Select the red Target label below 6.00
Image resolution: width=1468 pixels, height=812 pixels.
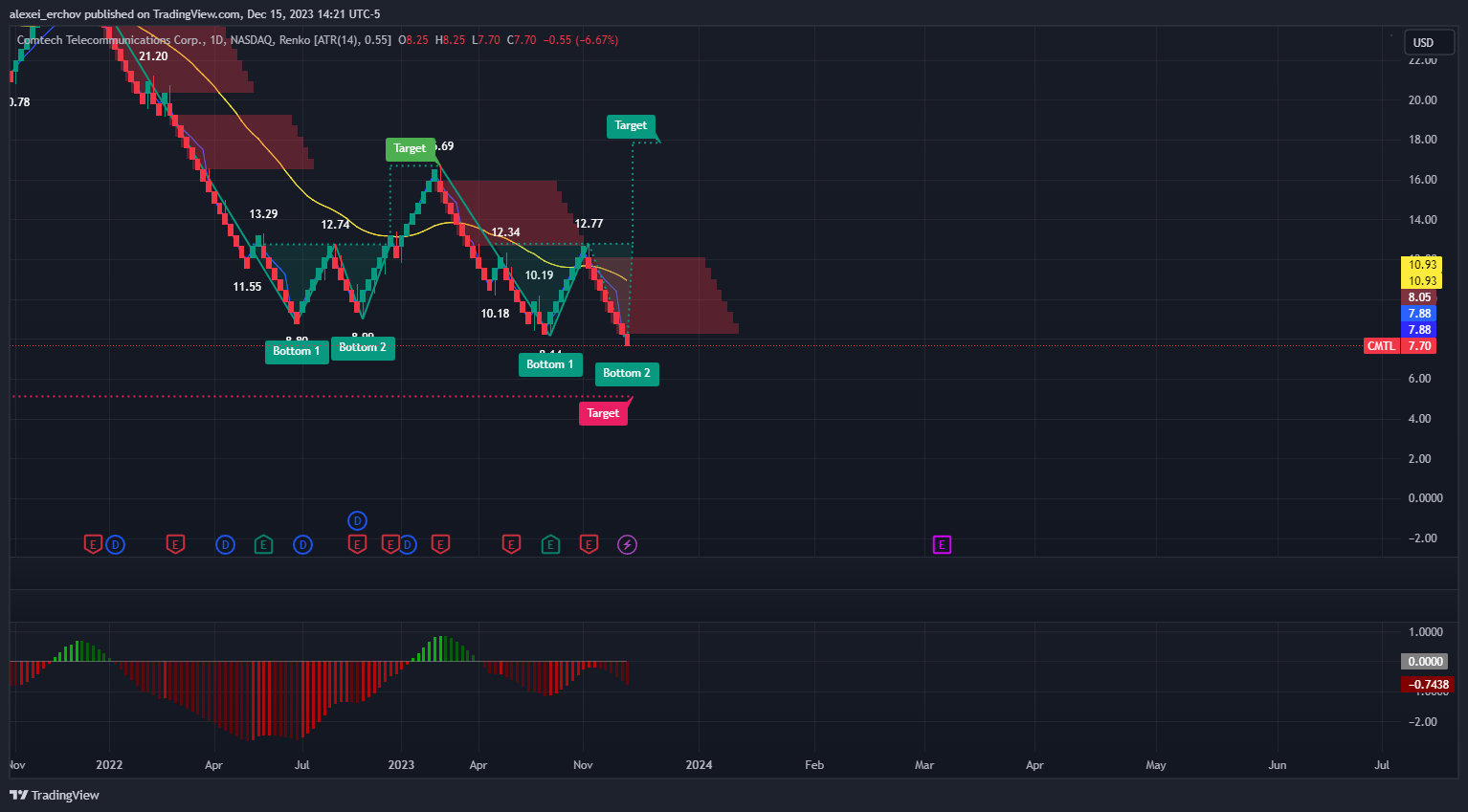click(603, 413)
